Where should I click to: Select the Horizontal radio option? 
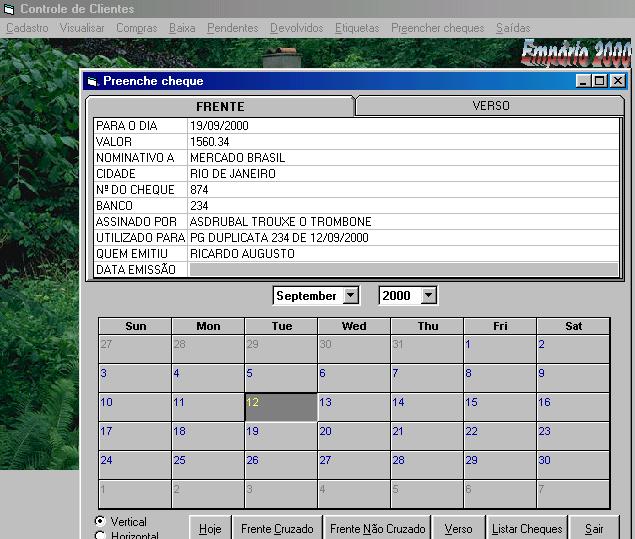coord(100,536)
